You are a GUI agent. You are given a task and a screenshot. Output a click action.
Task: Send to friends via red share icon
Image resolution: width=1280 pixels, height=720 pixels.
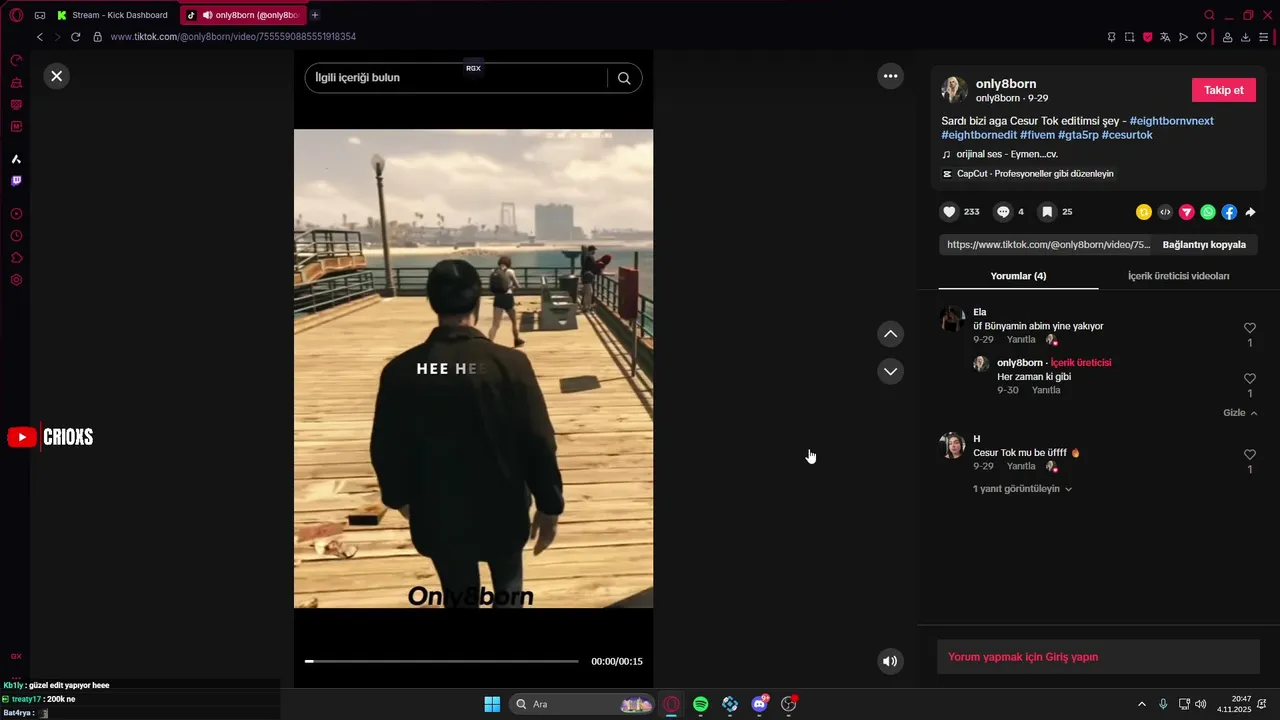pos(1186,212)
